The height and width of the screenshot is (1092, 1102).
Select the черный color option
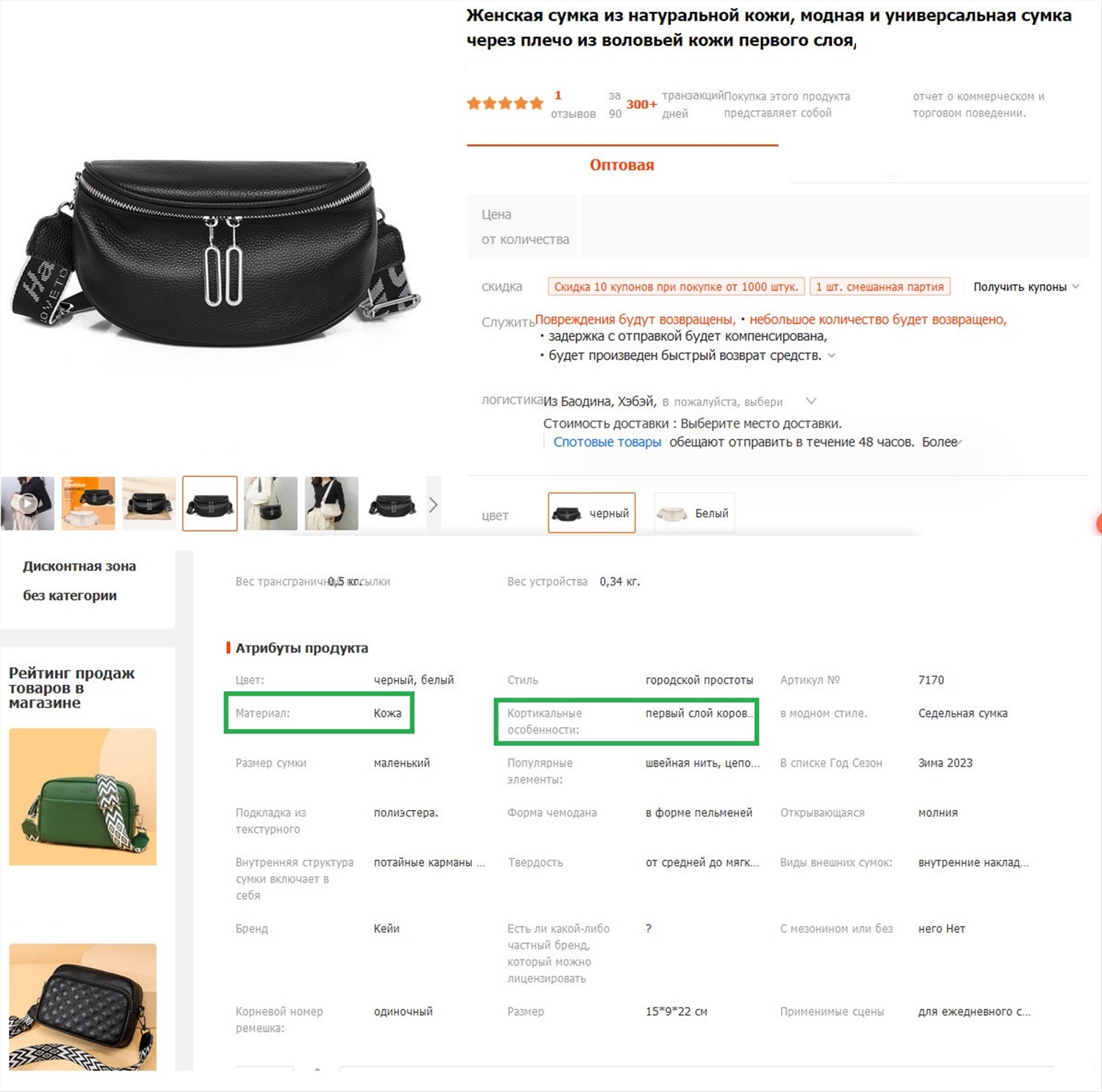[x=591, y=513]
